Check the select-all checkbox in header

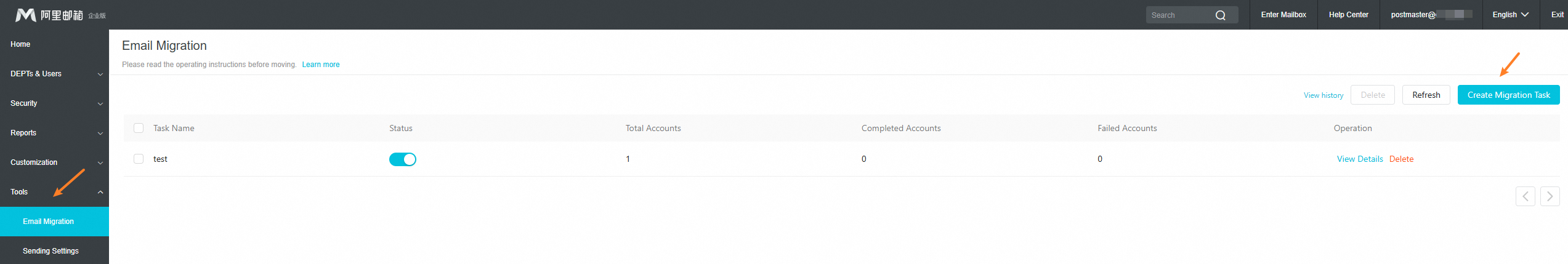[139, 128]
